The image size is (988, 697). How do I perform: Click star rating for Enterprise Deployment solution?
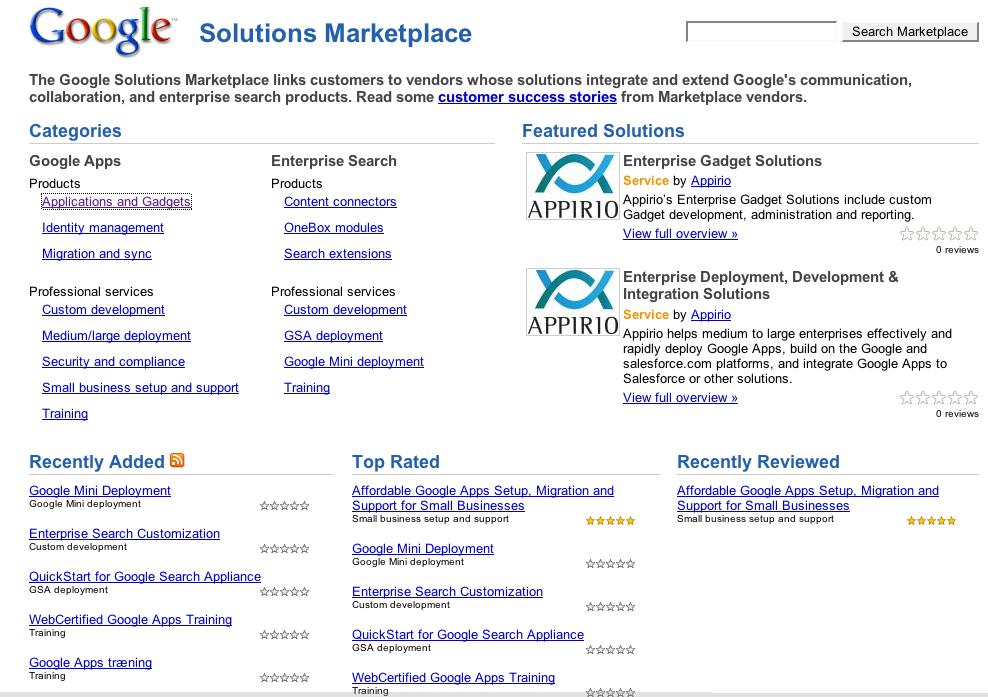click(x=939, y=398)
